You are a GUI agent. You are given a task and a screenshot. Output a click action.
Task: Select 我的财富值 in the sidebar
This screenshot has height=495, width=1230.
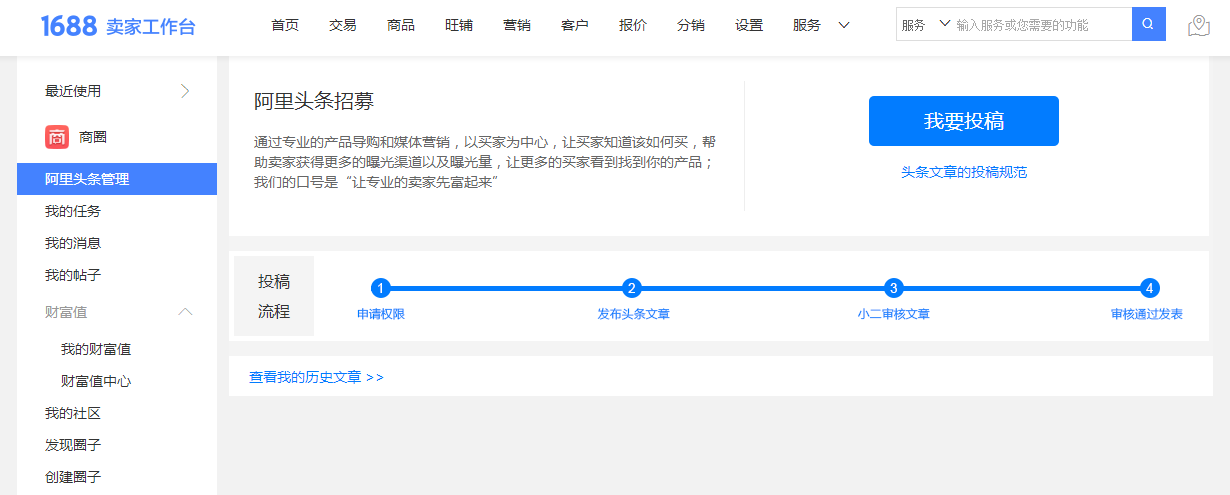[x=96, y=349]
